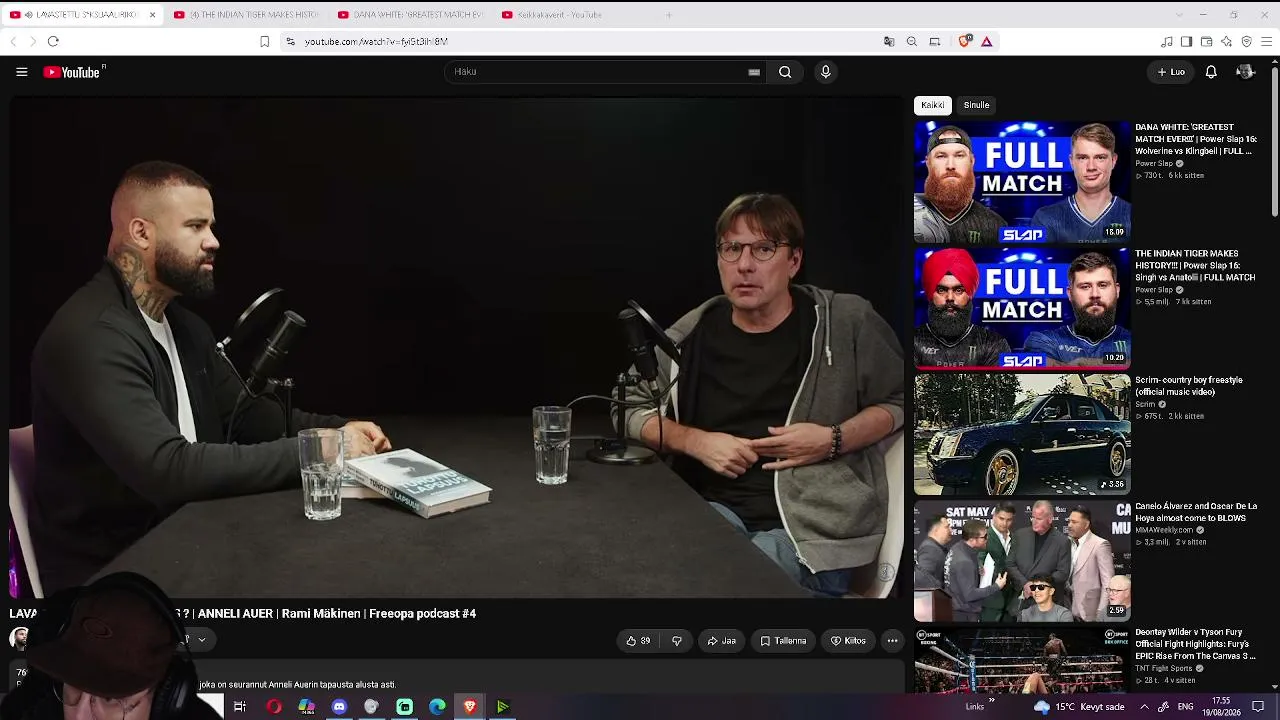The width and height of the screenshot is (1280, 720).
Task: Open Microsoft Edge from the taskbar
Action: [437, 707]
